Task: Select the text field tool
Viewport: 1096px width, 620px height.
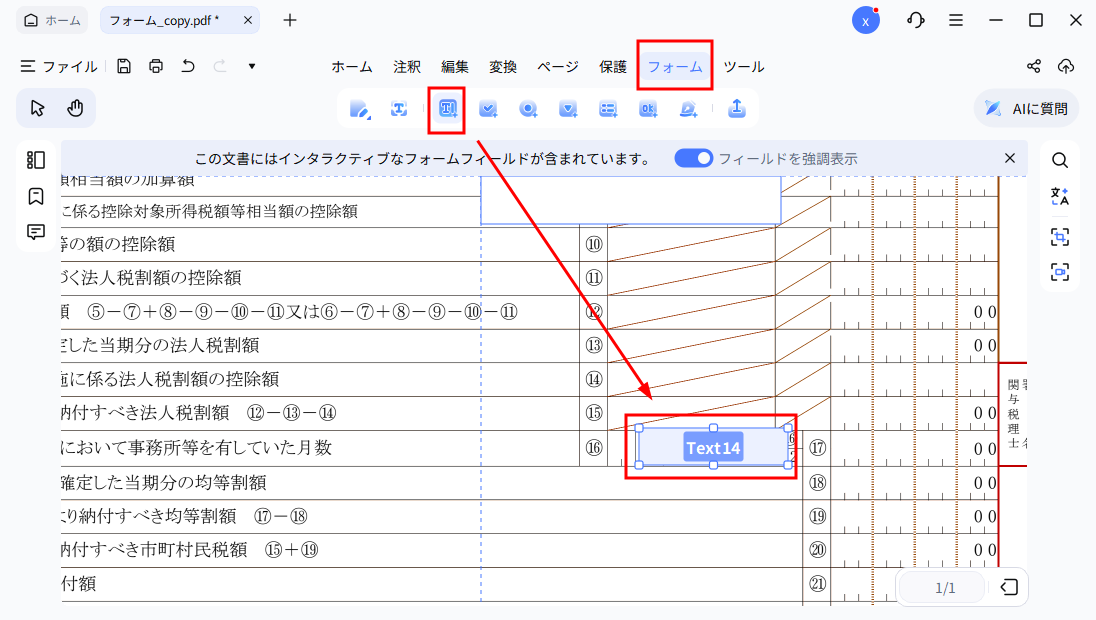Action: pos(446,109)
